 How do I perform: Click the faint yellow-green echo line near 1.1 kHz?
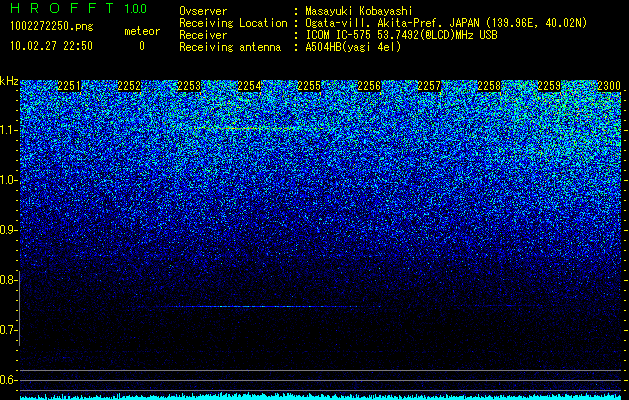(257, 128)
